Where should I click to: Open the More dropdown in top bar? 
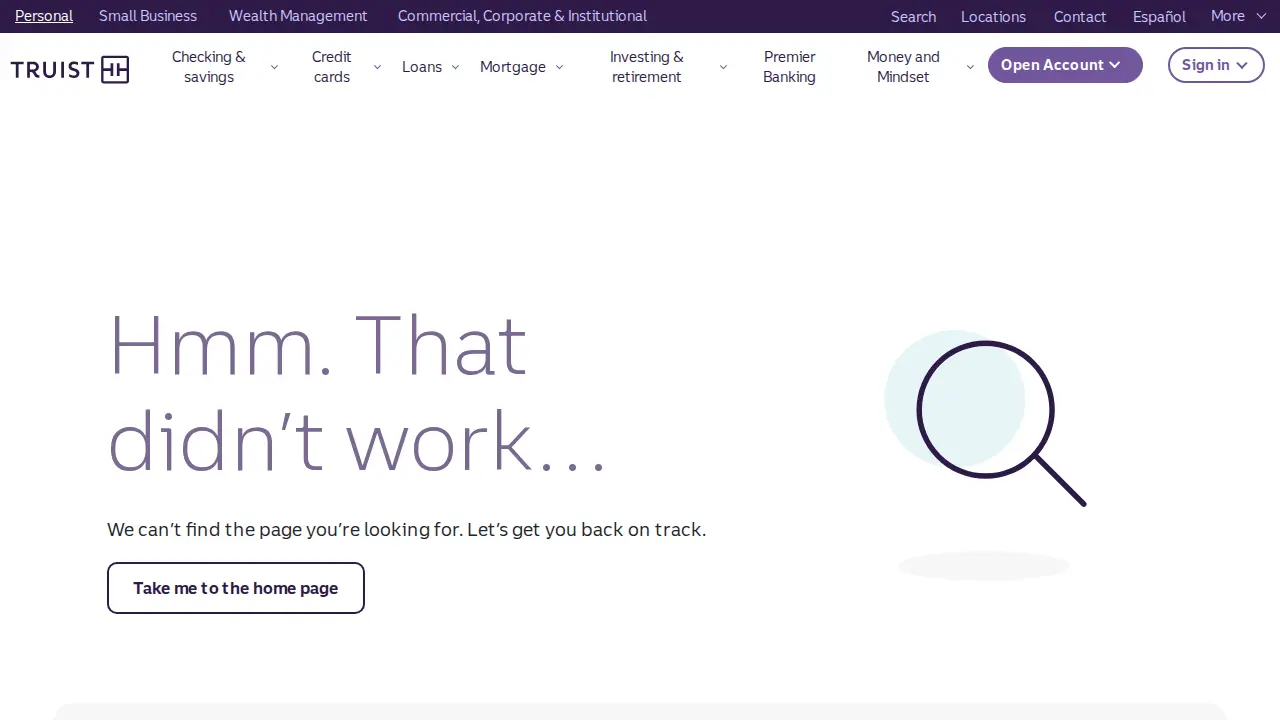pos(1238,16)
